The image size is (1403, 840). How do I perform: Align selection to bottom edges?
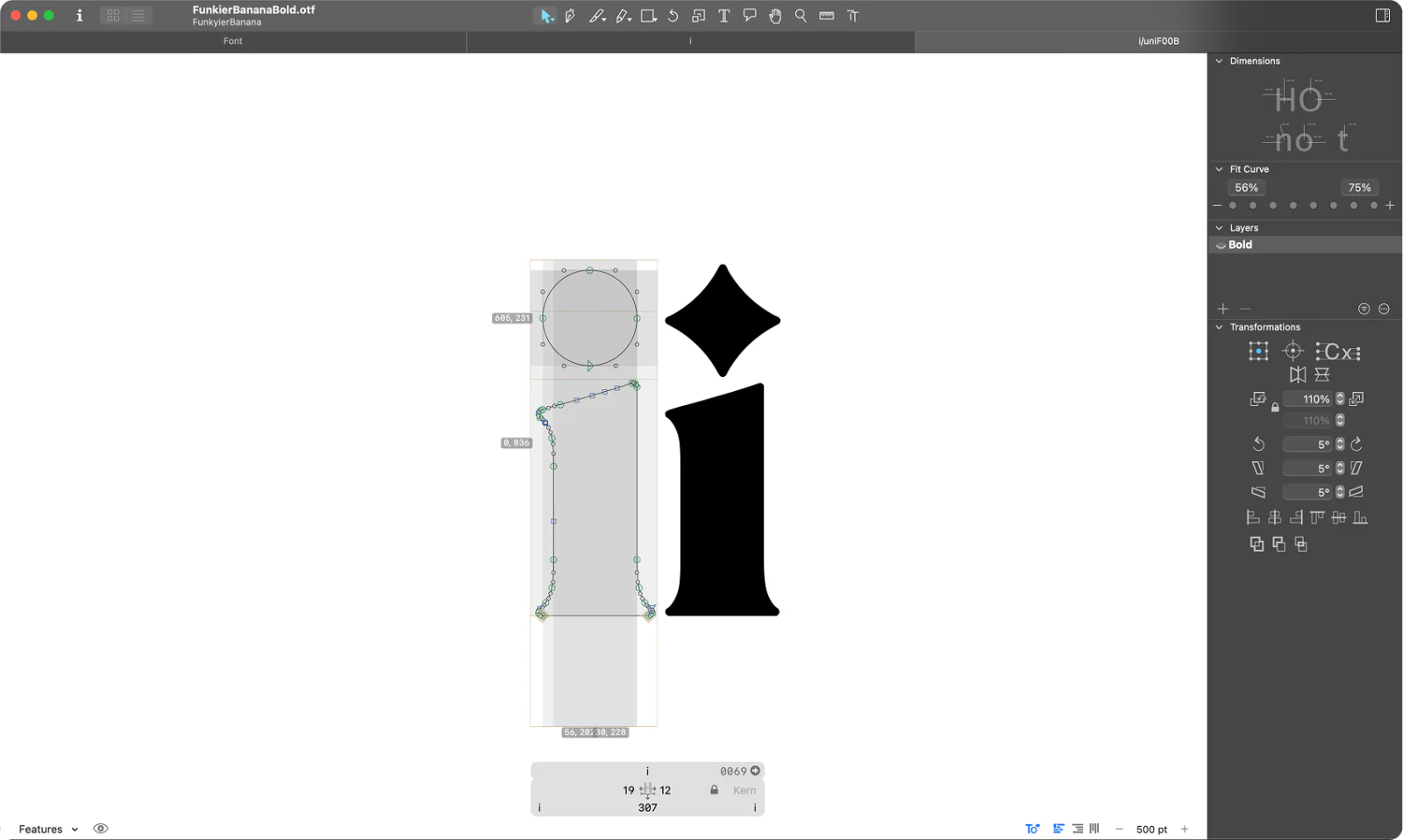click(1360, 517)
